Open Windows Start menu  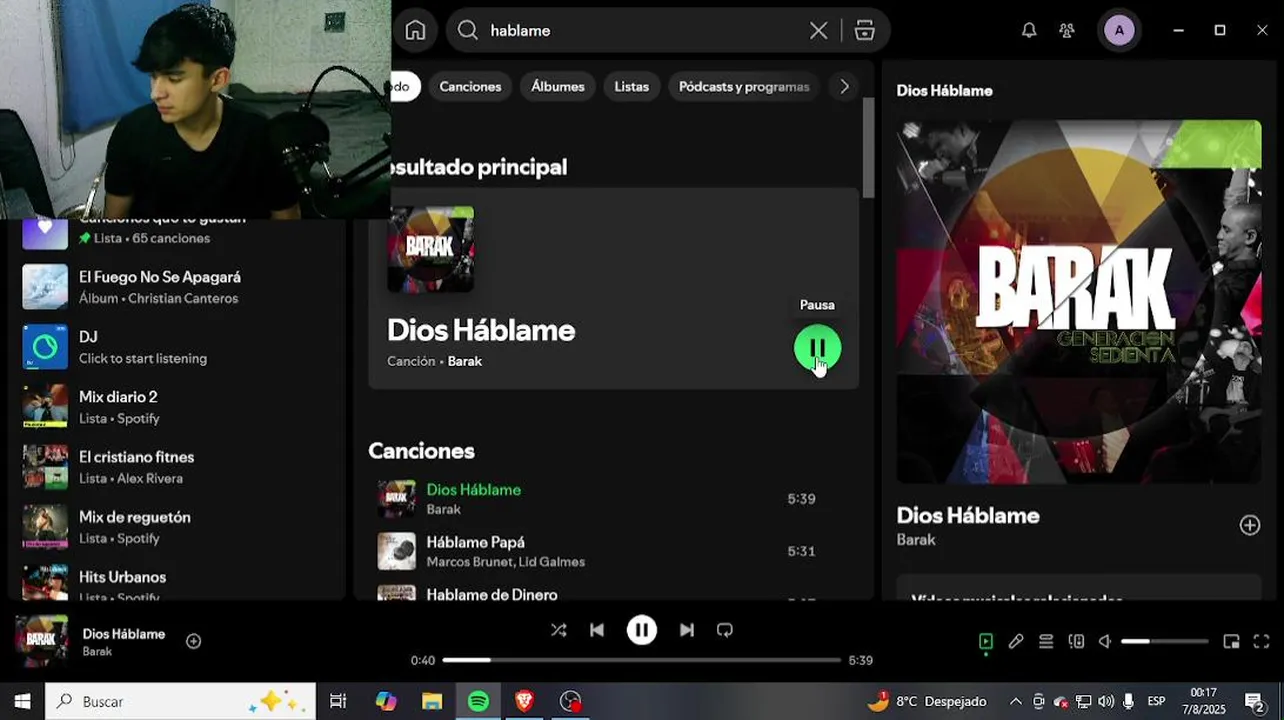point(22,701)
